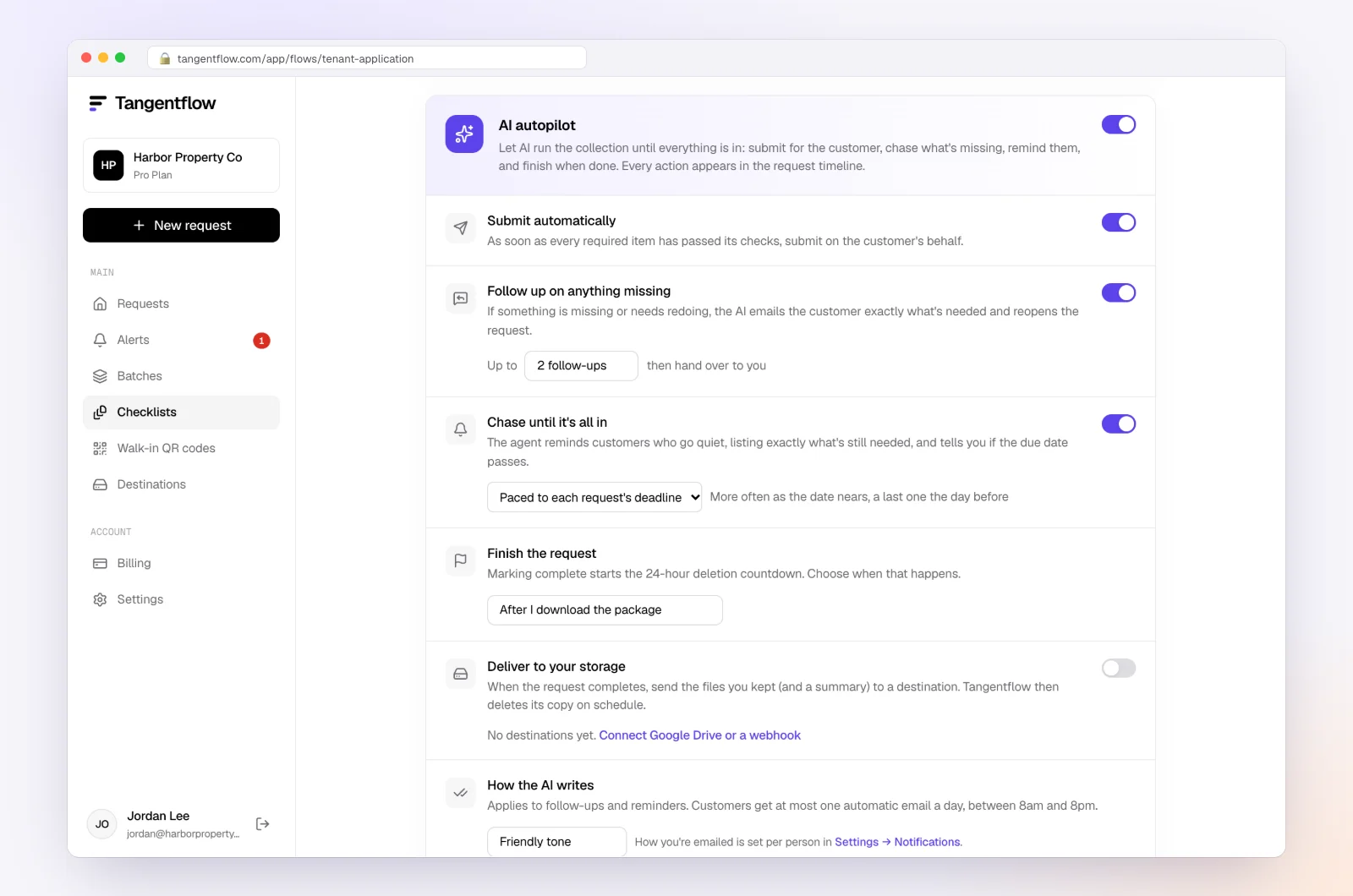Screen dimensions: 1353x896
Task: Disable the Submit automatically toggle
Action: pos(1119,222)
